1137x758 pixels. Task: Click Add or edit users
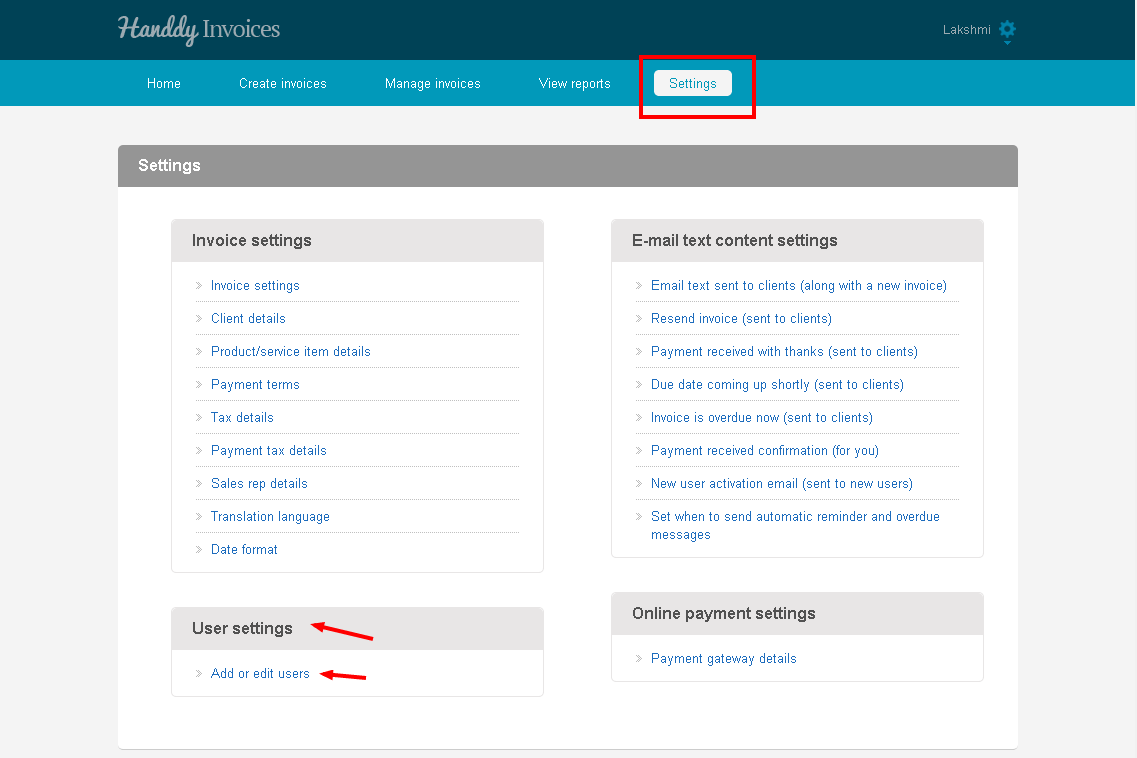pos(260,674)
